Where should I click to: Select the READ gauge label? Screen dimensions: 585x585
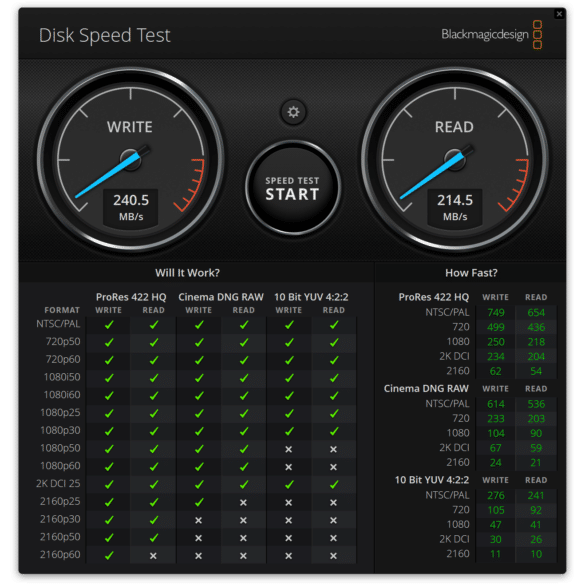(x=454, y=127)
